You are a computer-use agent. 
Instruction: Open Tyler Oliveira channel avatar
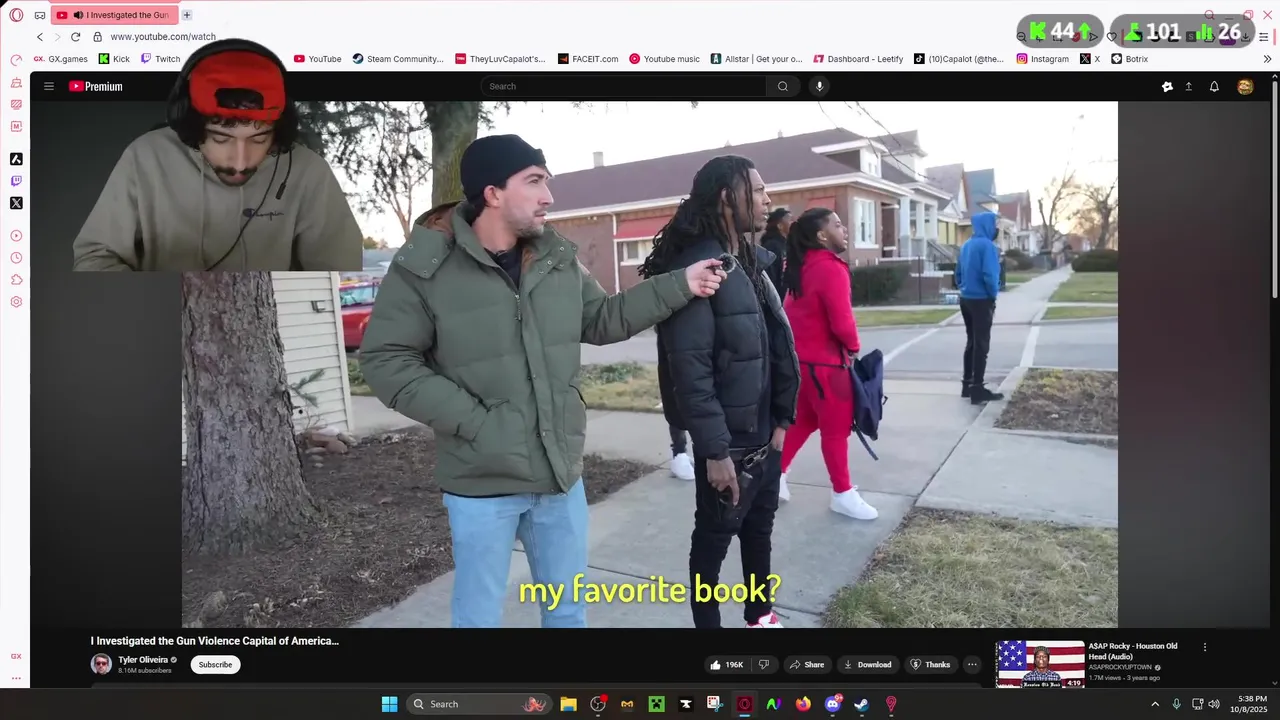101,664
